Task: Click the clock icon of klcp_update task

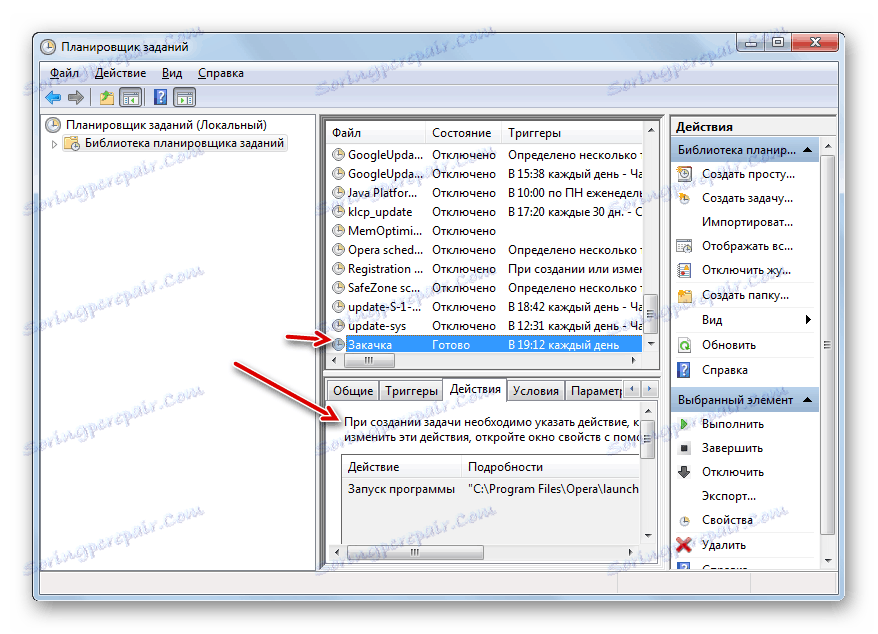Action: pyautogui.click(x=338, y=212)
